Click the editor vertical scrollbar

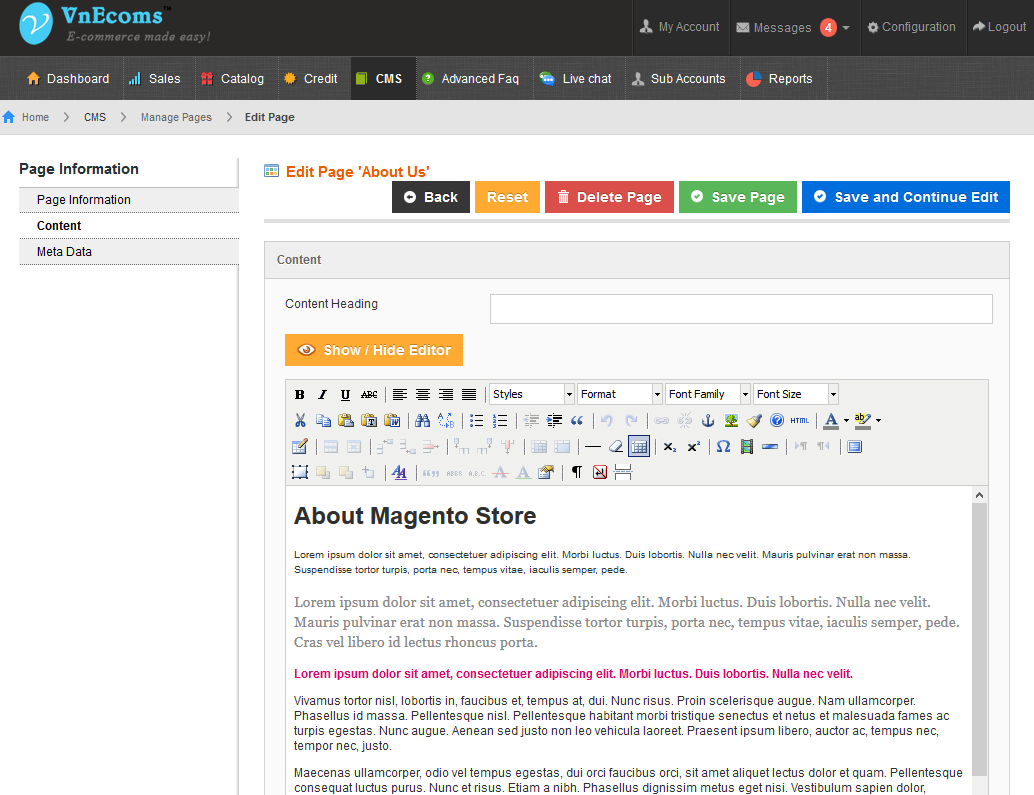click(979, 639)
